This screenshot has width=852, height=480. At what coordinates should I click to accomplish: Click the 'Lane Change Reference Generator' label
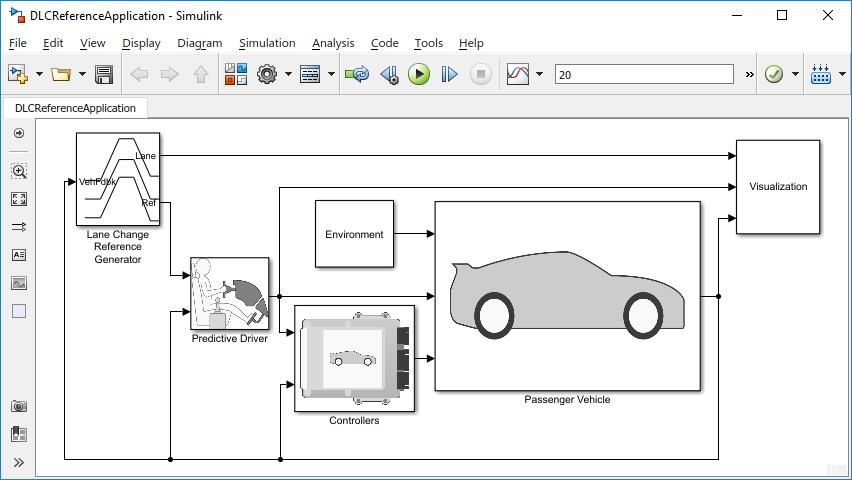click(118, 247)
